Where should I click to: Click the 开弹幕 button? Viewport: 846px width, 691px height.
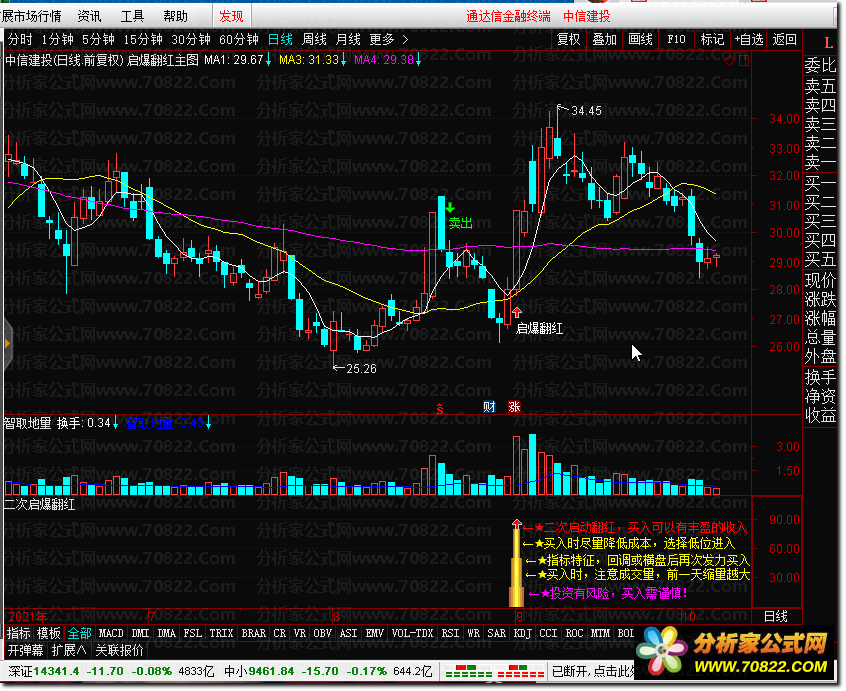(25, 650)
